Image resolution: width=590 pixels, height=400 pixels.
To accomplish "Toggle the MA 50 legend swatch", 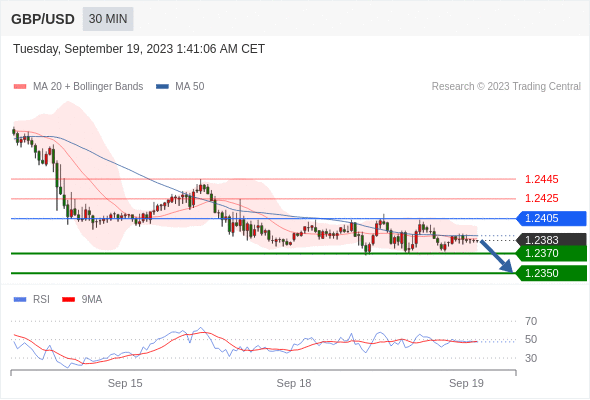I will pos(162,87).
